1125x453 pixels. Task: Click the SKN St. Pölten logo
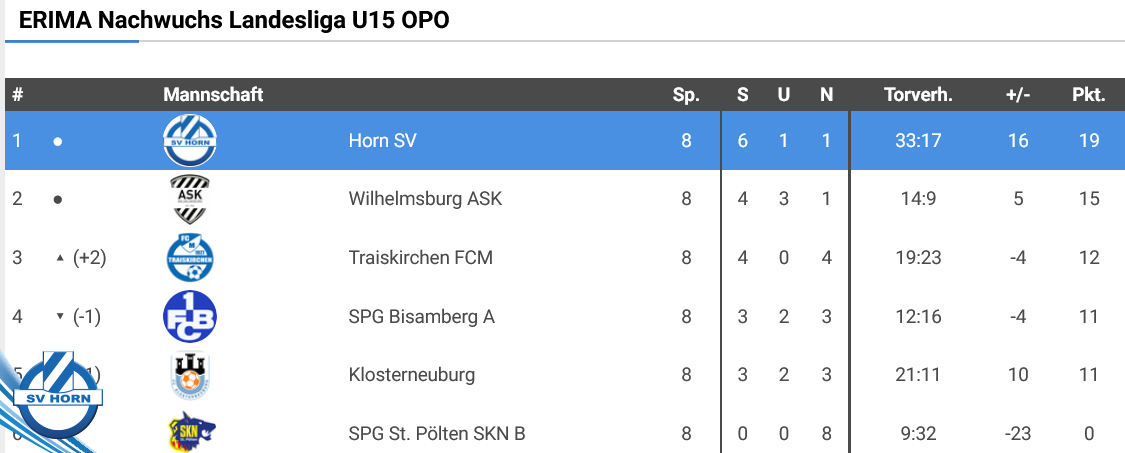190,433
